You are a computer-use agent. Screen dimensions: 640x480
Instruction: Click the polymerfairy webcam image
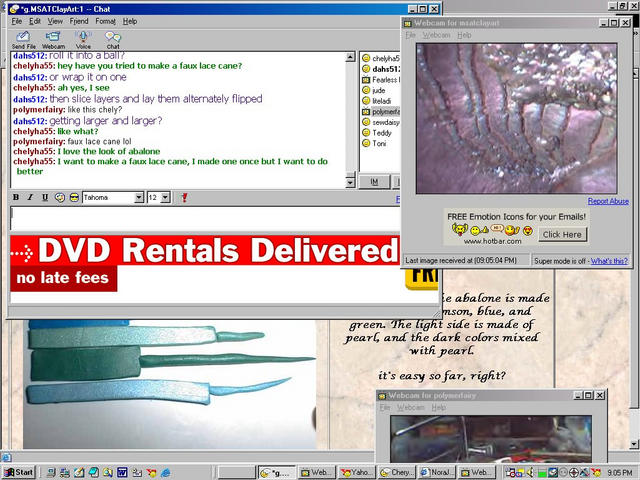[x=491, y=439]
